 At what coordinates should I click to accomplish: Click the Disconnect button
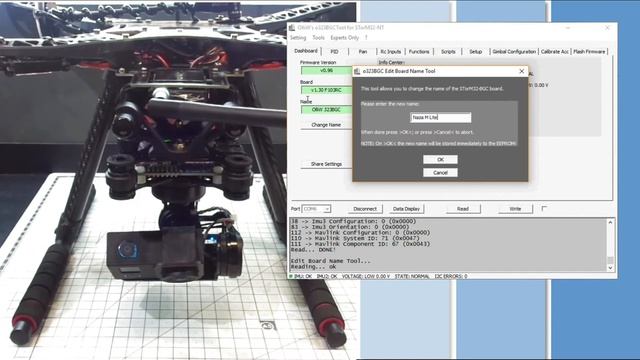pyautogui.click(x=365, y=209)
